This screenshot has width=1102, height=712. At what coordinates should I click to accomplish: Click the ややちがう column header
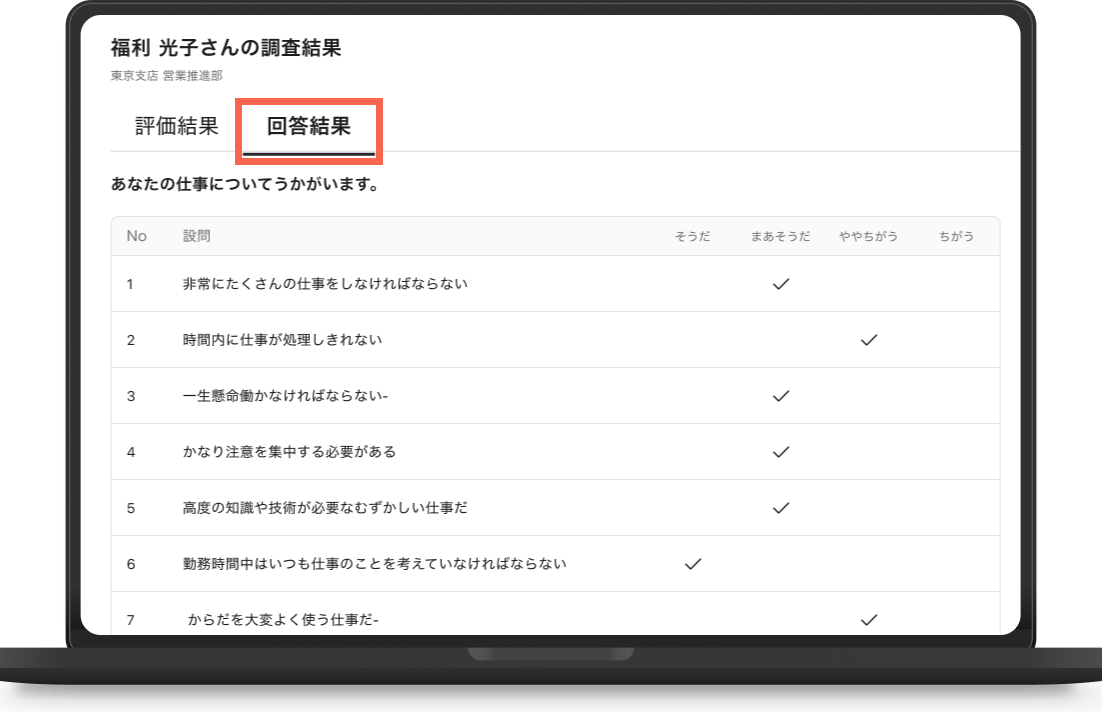(x=869, y=236)
